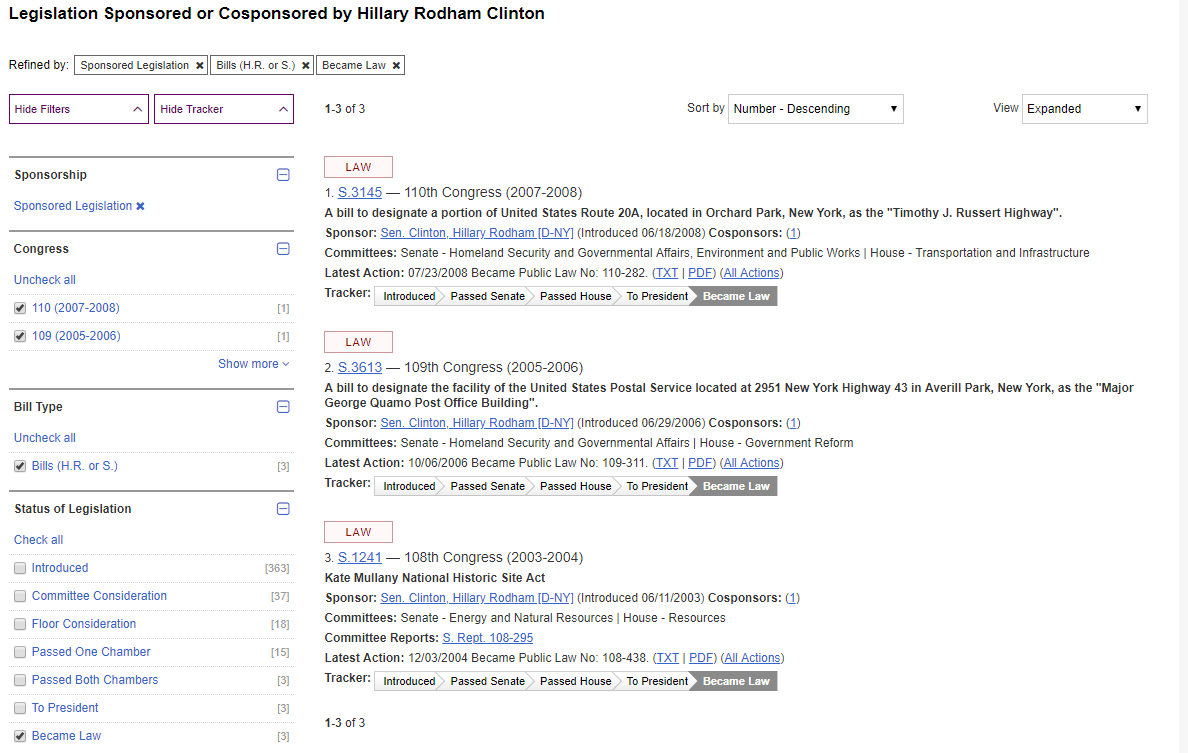Open sponsor Sen. Clinton link for S.1241
Screen dimensions: 1188x753
477,598
